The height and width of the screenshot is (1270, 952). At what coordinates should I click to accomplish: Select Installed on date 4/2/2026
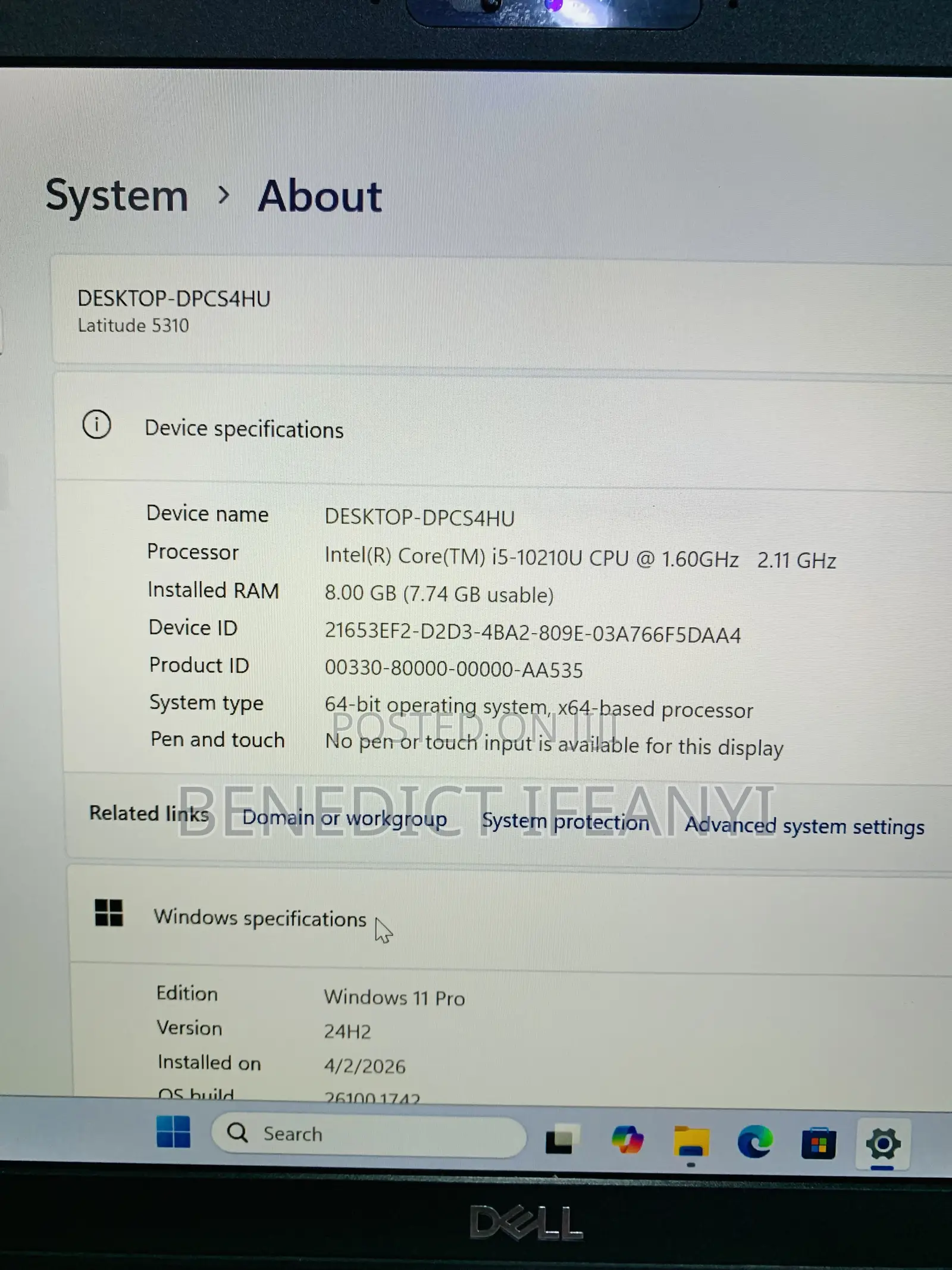(365, 1066)
